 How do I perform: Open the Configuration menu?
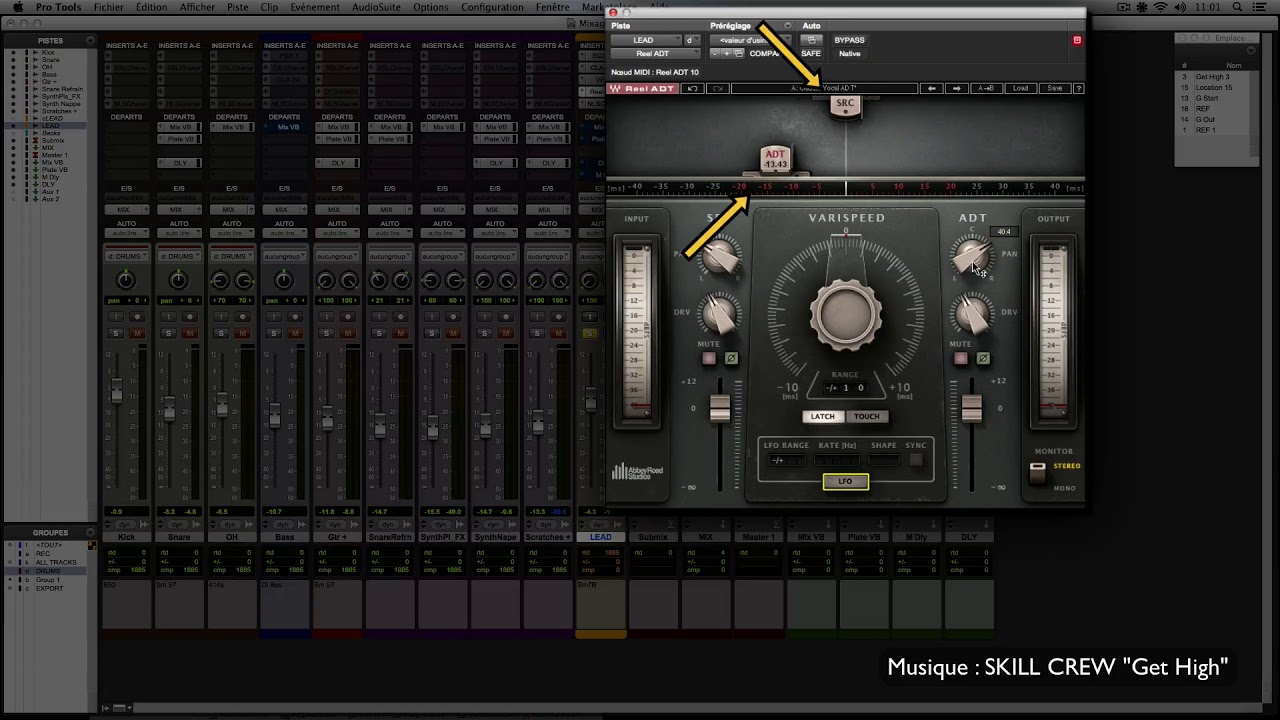pyautogui.click(x=492, y=7)
